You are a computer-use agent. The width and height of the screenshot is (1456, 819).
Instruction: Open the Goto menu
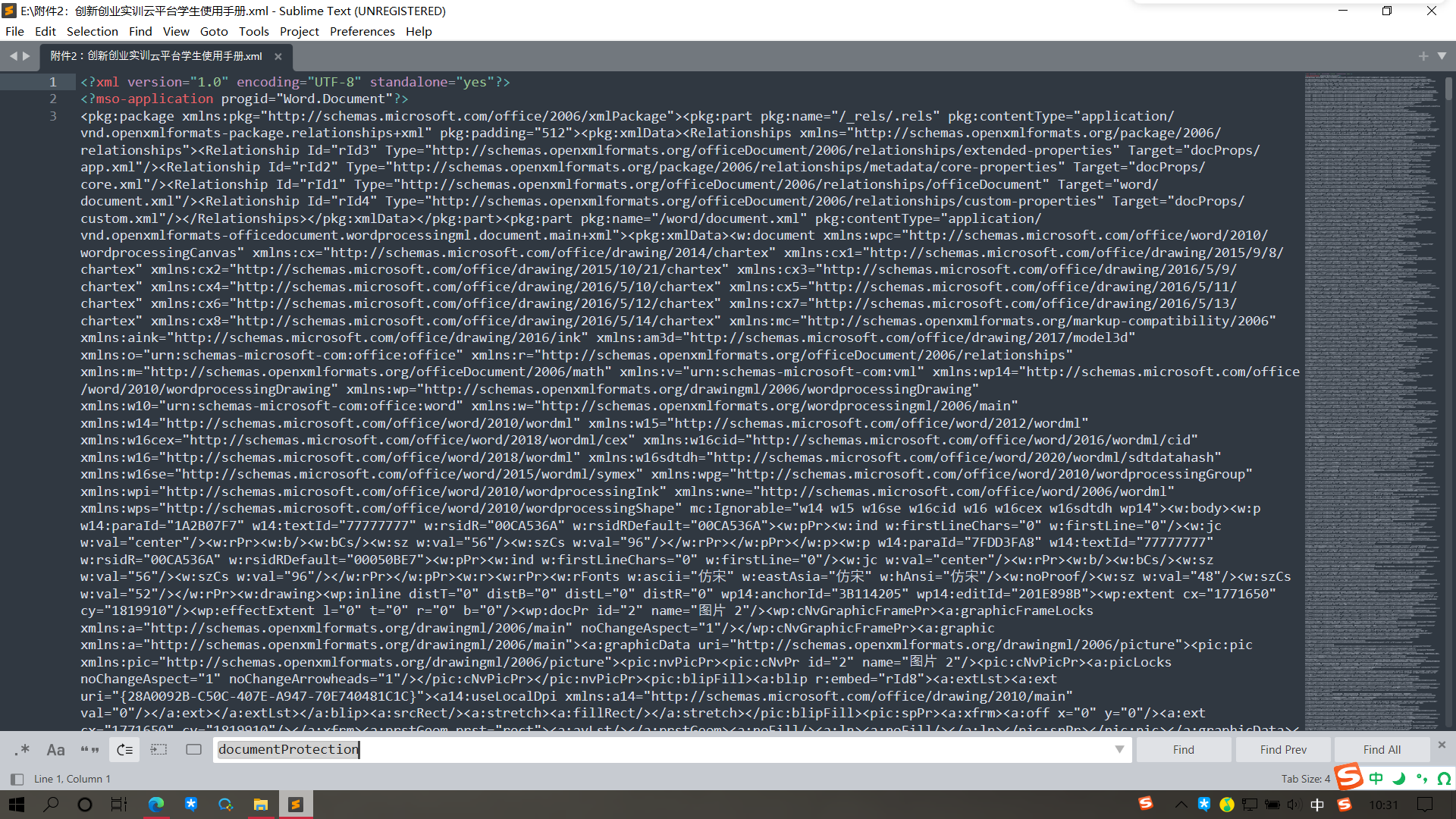pos(213,31)
